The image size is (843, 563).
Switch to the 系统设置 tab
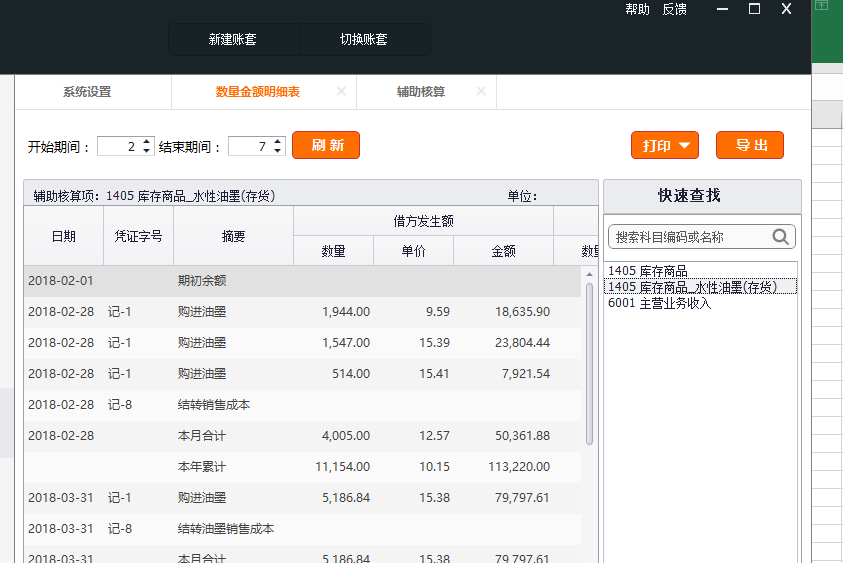click(87, 92)
